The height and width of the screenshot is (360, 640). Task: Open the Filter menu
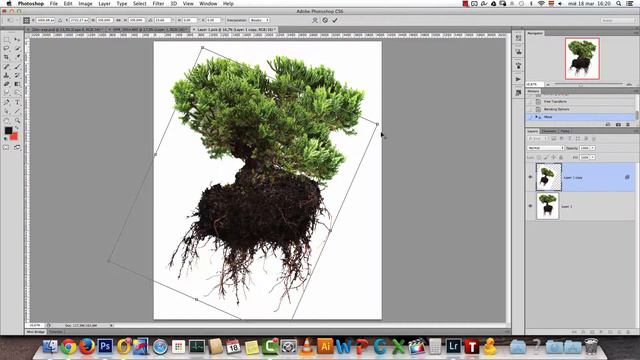(158, 4)
